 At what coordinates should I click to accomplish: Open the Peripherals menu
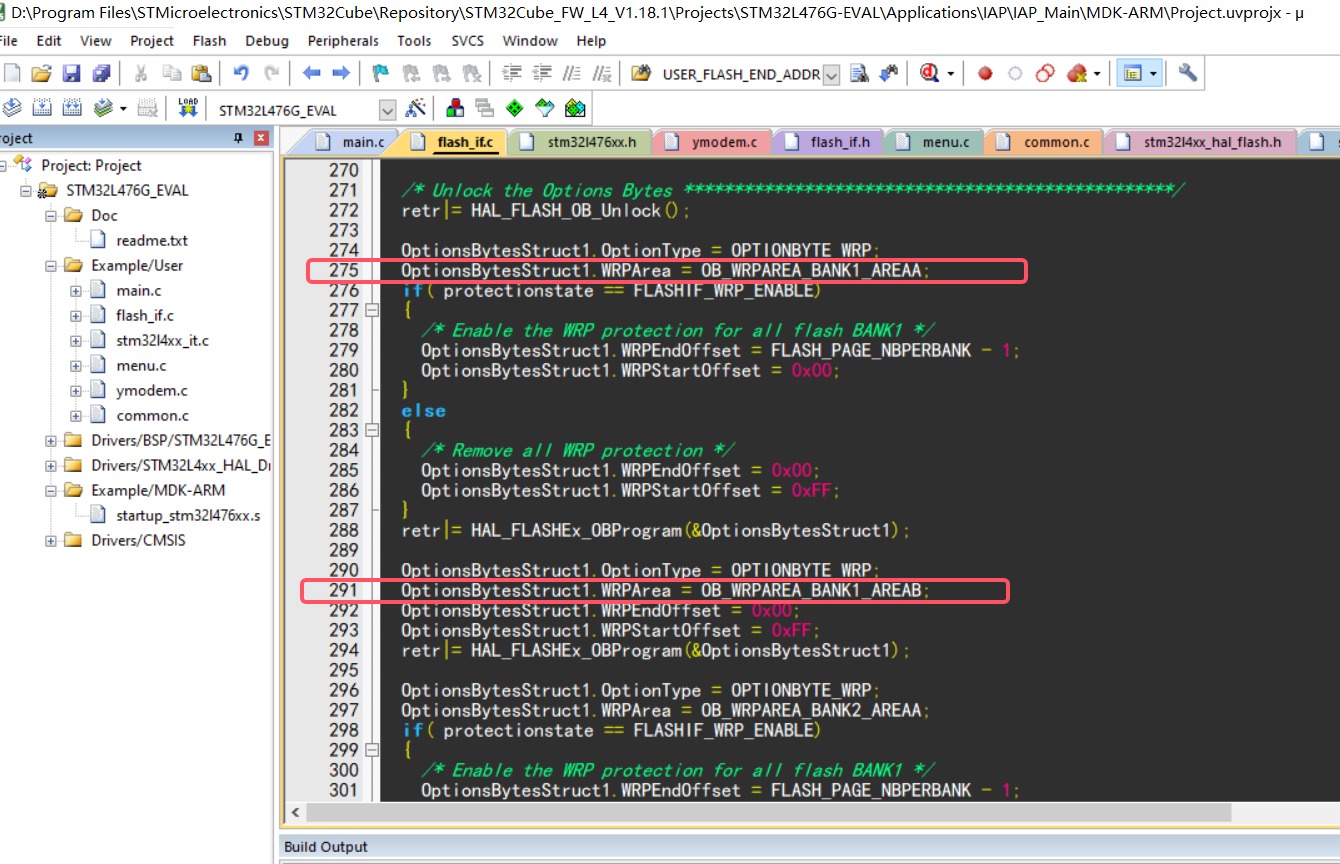pos(343,41)
